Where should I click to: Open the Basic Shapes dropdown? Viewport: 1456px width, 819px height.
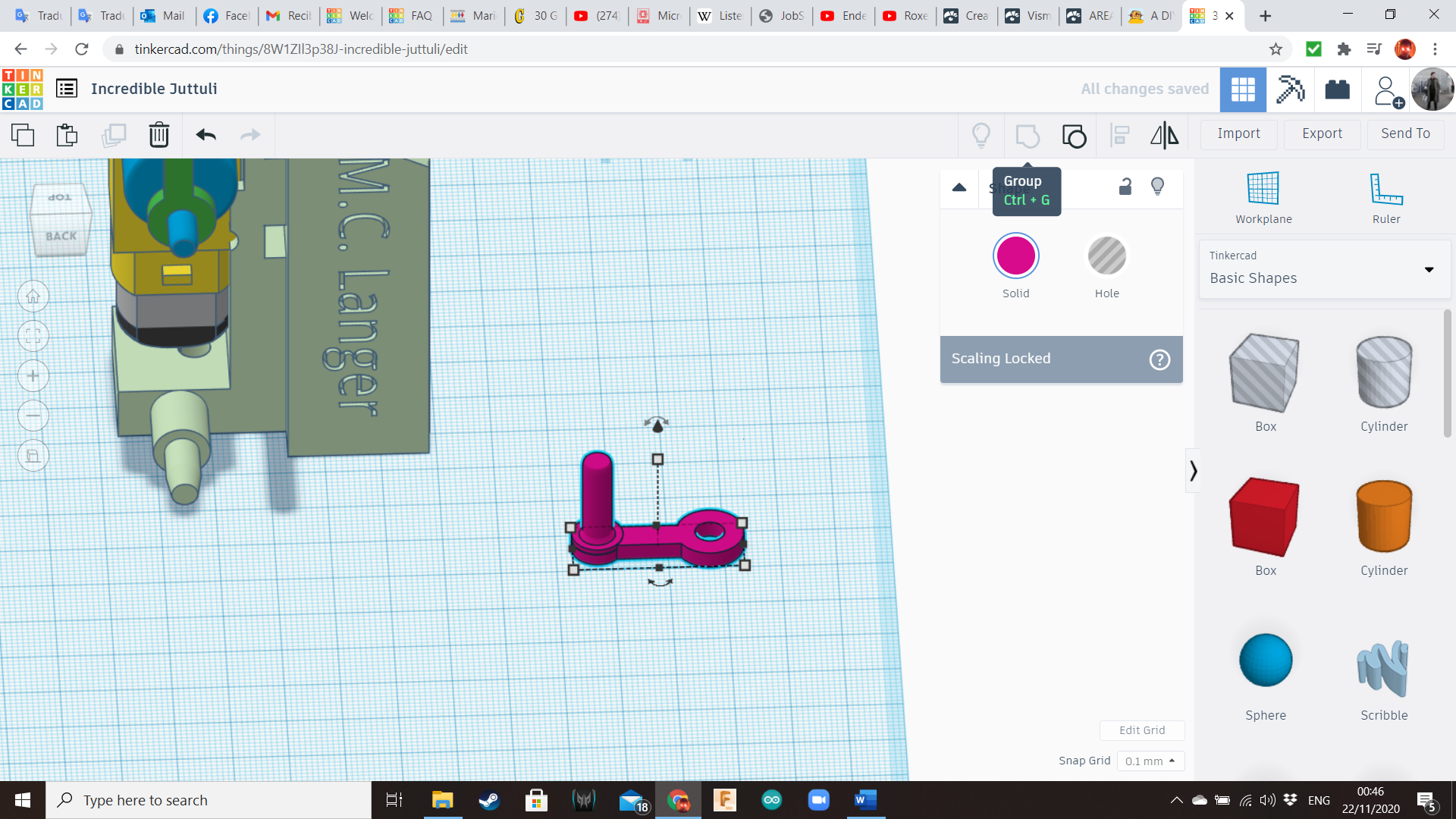click(x=1324, y=269)
